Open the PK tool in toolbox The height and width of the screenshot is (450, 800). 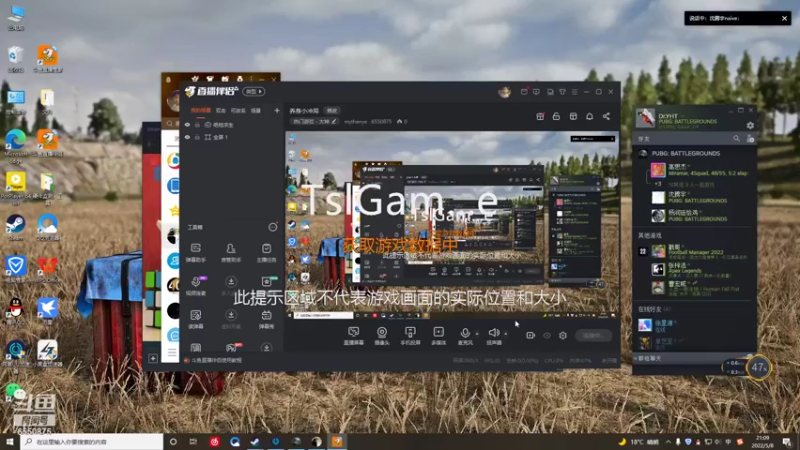point(231,348)
